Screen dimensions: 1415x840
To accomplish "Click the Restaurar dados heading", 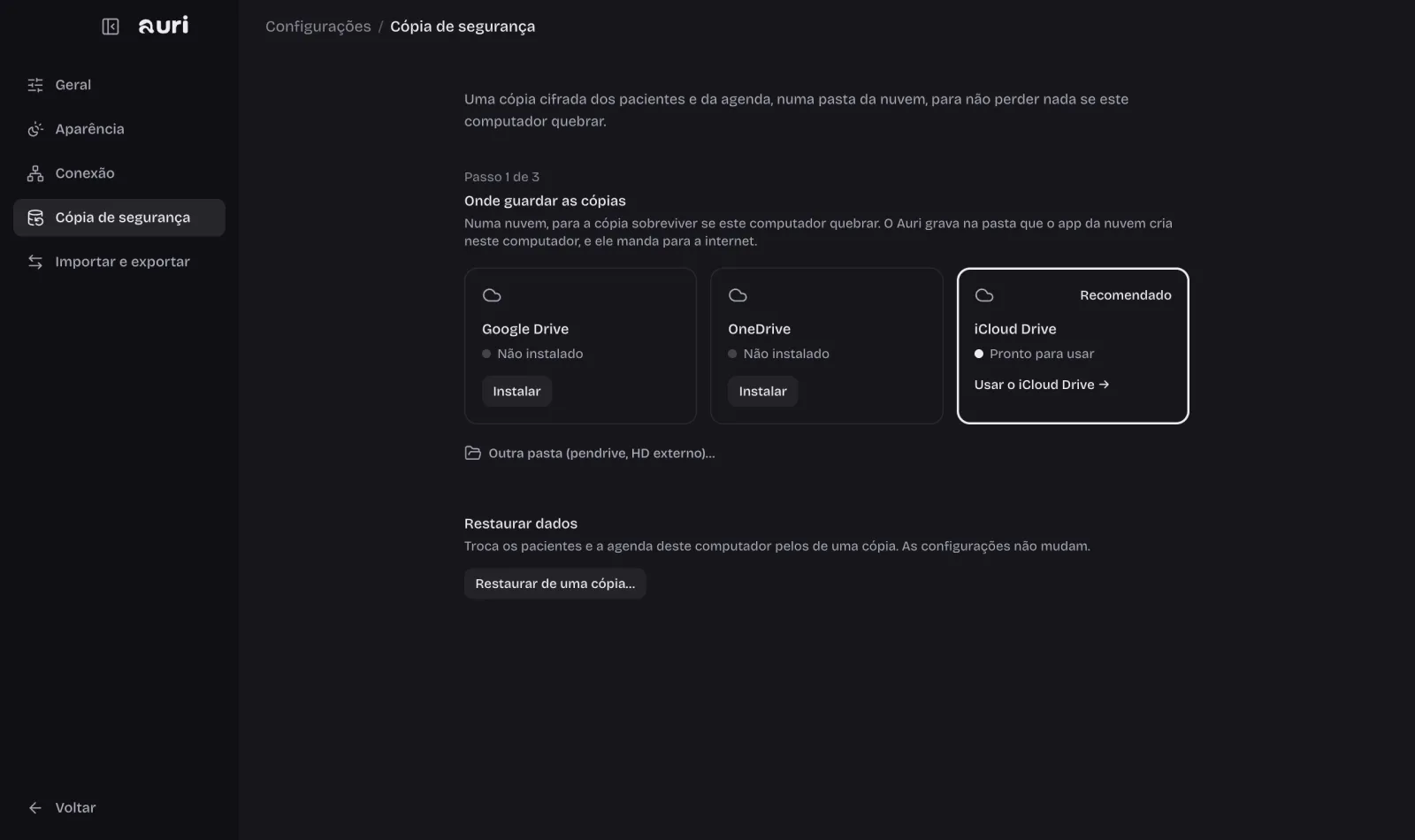I will [521, 523].
